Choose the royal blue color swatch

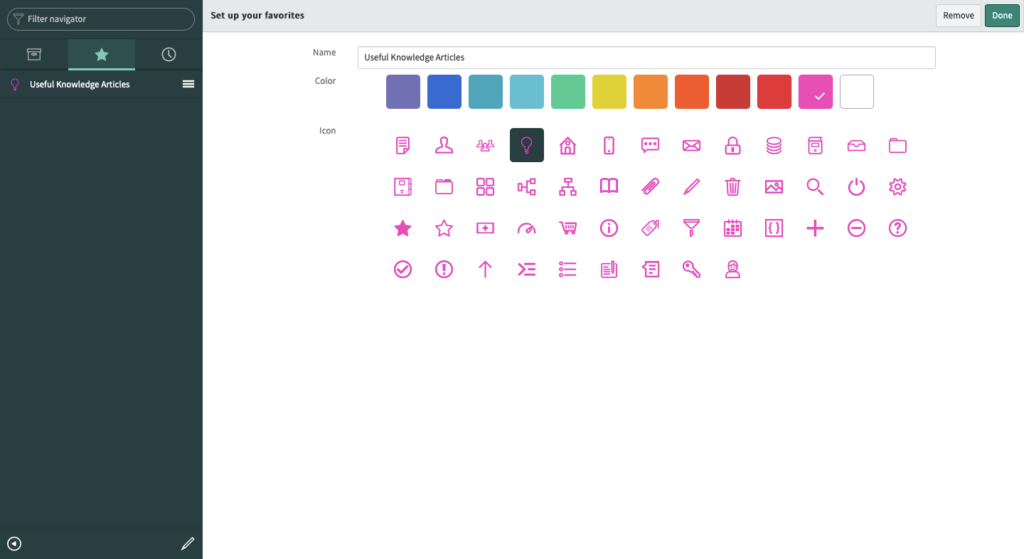pyautogui.click(x=444, y=91)
